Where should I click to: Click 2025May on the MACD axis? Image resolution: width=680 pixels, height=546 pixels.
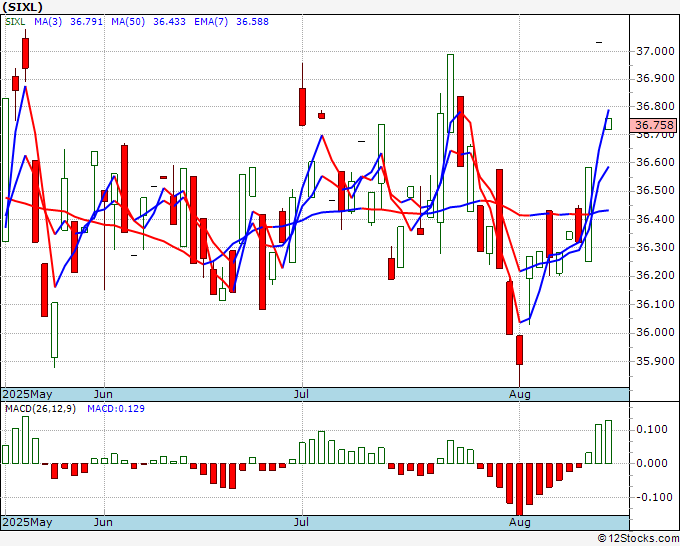[27, 522]
